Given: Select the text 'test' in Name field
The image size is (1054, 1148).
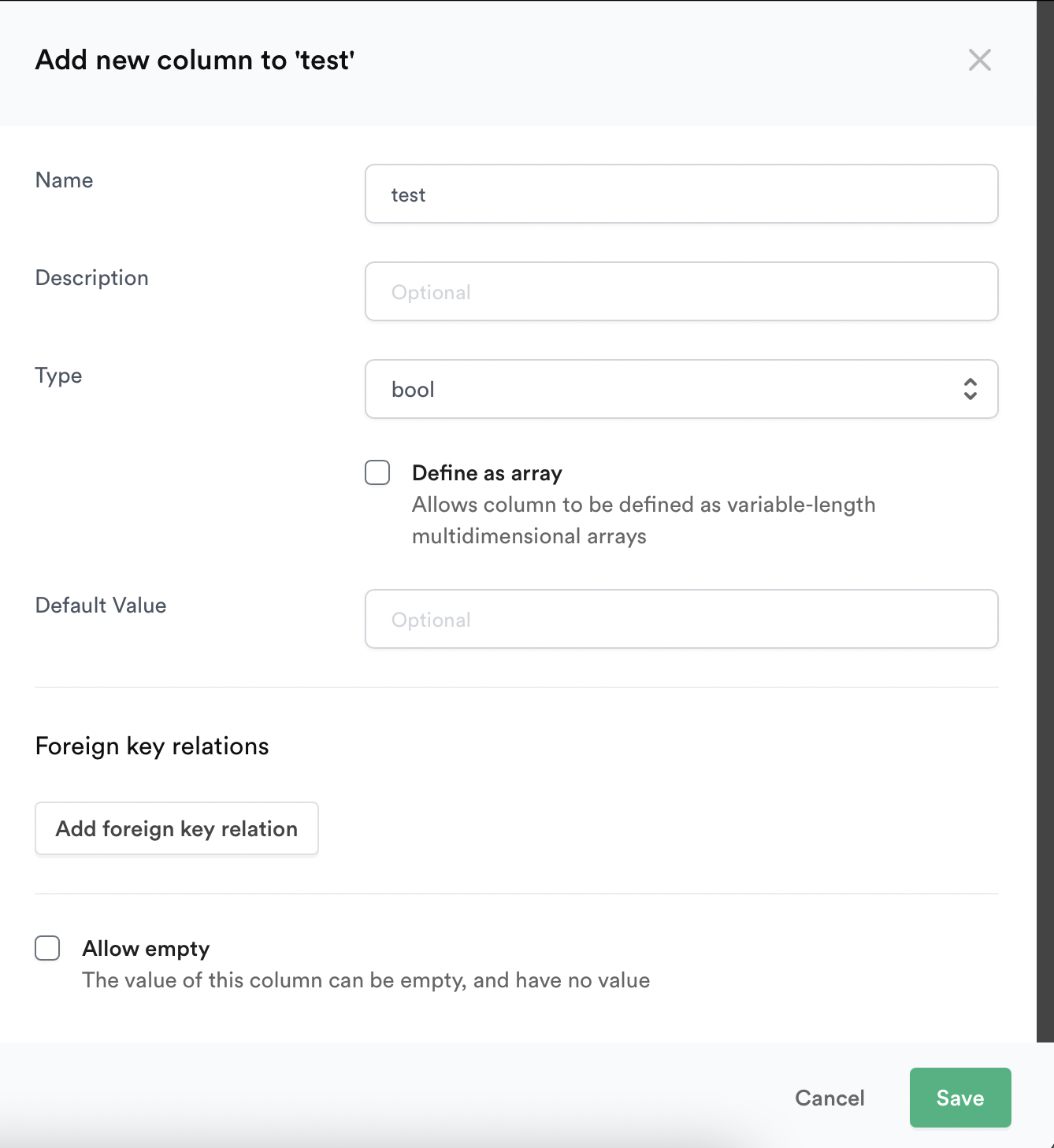Looking at the screenshot, I should [409, 194].
